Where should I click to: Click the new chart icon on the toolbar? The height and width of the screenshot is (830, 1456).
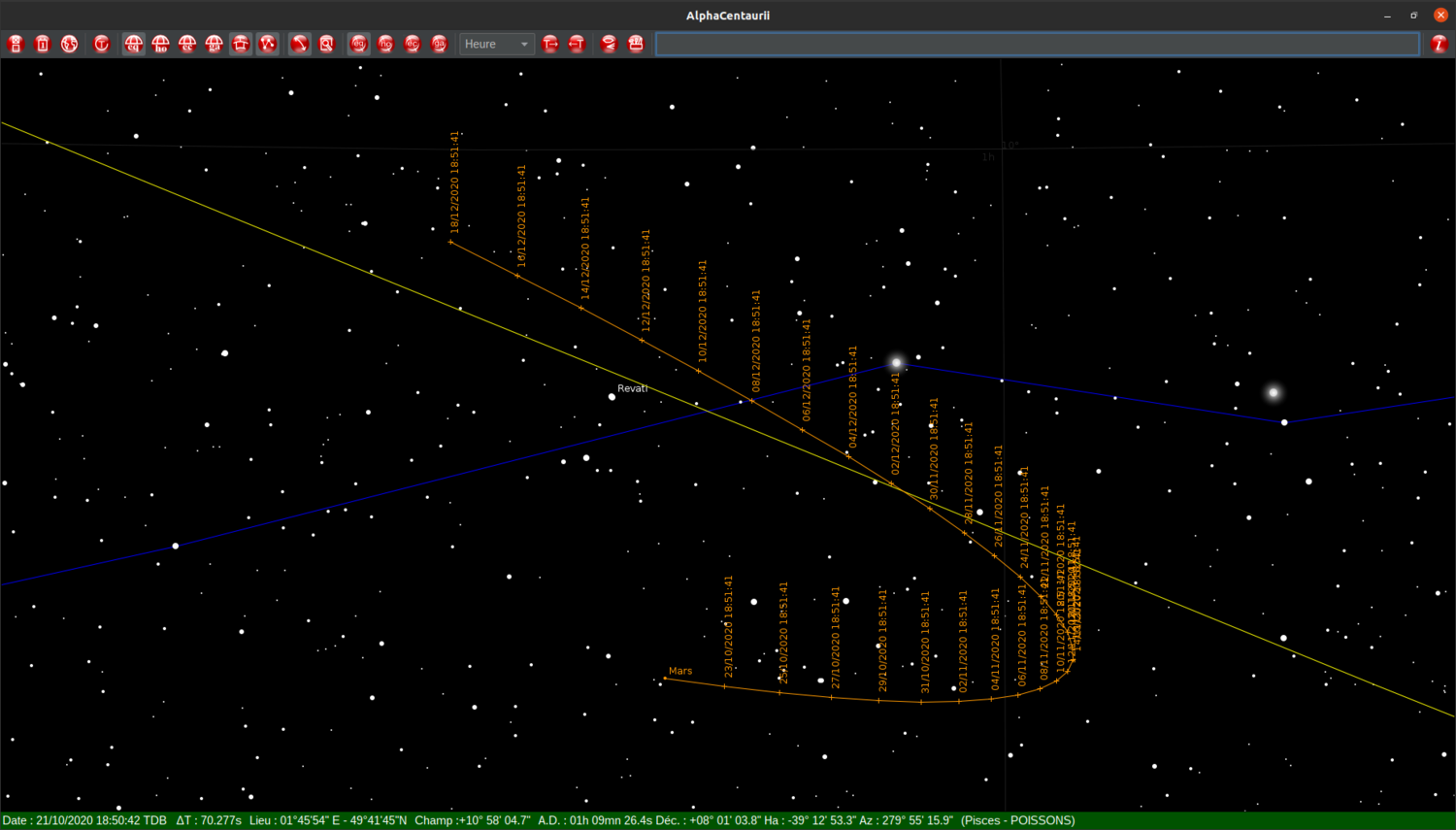tap(15, 43)
